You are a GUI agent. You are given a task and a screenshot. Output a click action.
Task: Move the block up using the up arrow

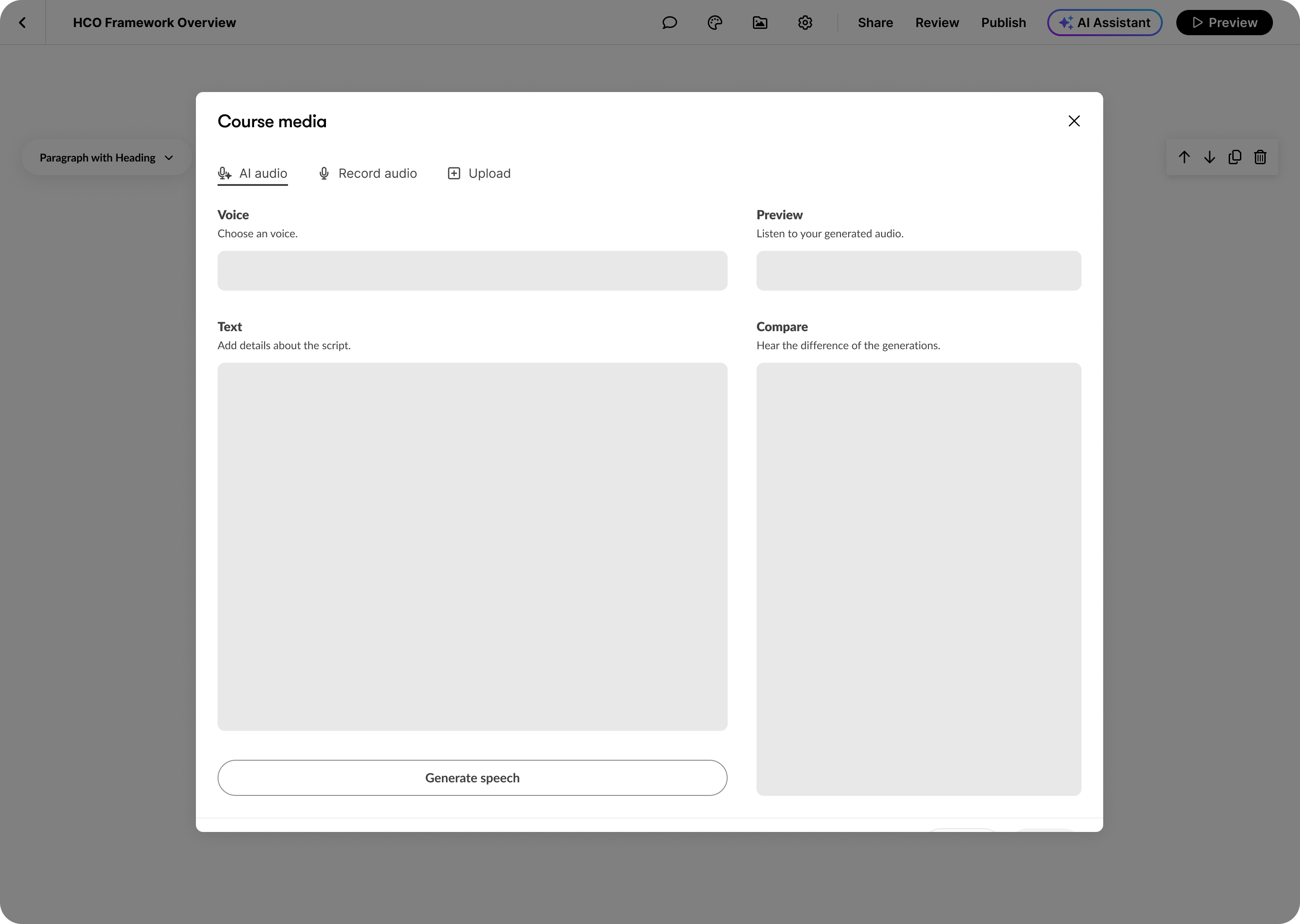click(1184, 157)
